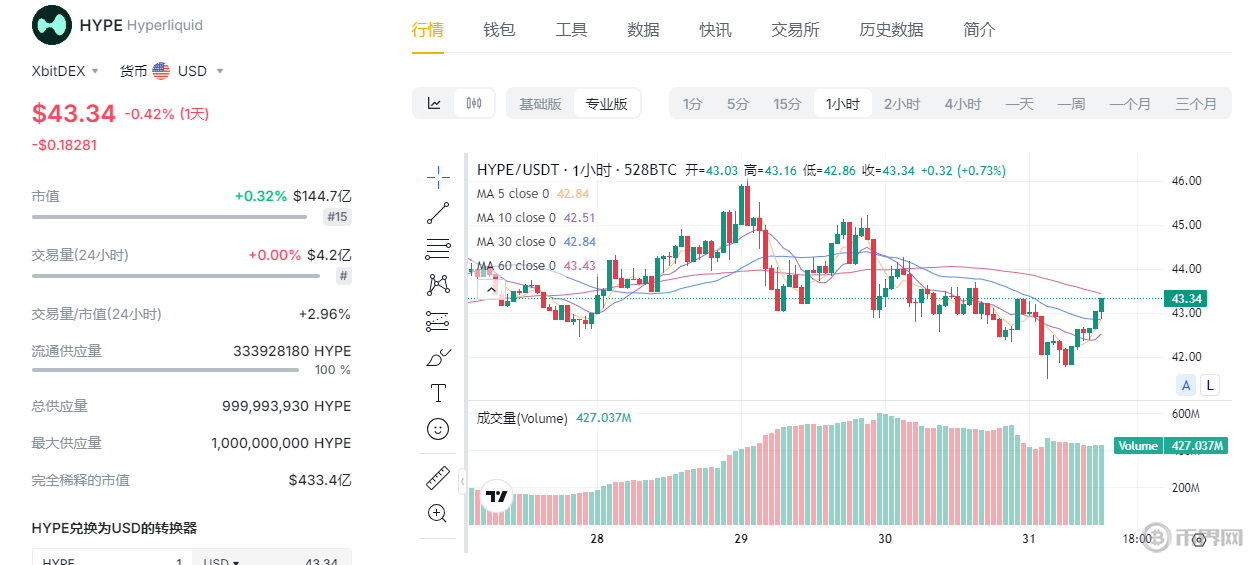Viewport: 1254px width, 565px height.
Task: Open chart settings gear icon
Action: (1199, 539)
